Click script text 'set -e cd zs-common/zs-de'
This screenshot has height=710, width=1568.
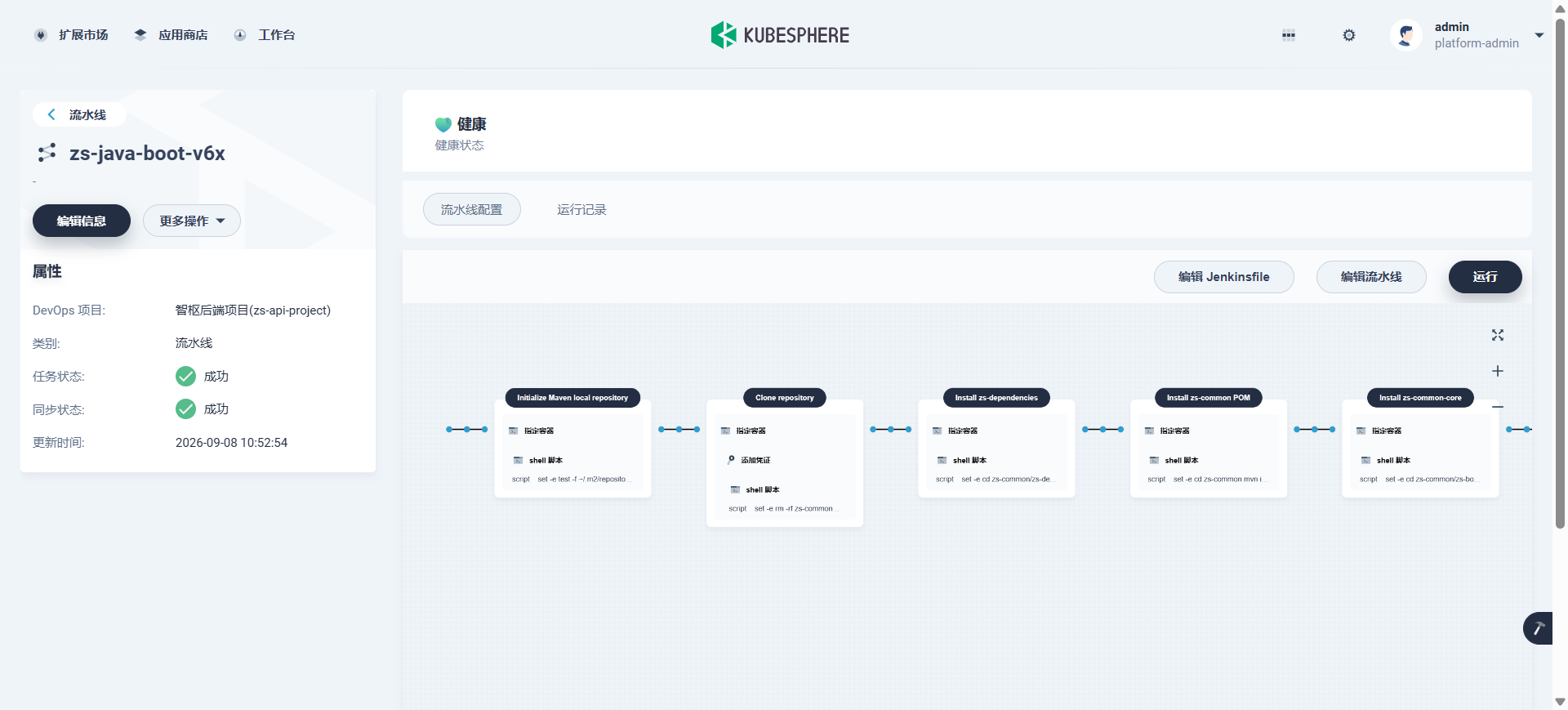click(1009, 480)
